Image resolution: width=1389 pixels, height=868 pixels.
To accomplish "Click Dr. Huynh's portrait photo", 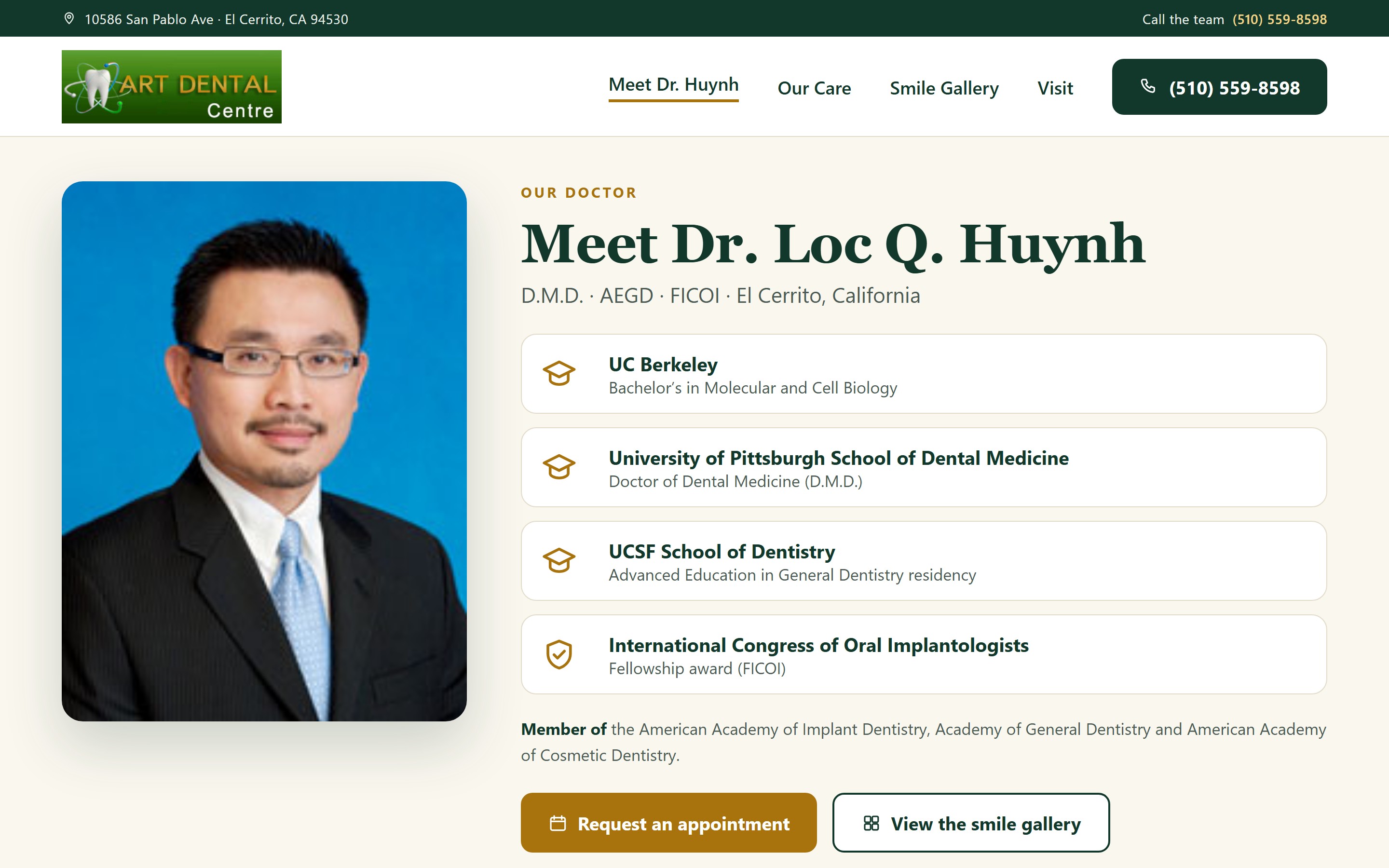I will click(x=264, y=451).
